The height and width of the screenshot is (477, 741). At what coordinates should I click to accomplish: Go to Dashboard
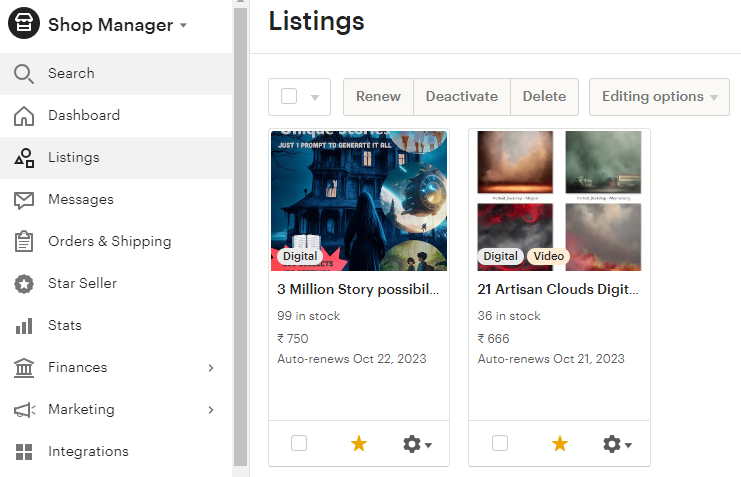(116, 116)
